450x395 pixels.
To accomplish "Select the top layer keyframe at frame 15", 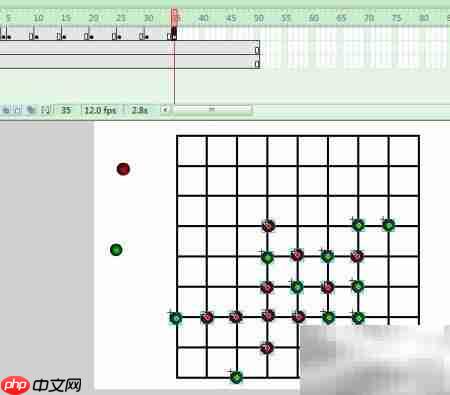I will (64, 36).
